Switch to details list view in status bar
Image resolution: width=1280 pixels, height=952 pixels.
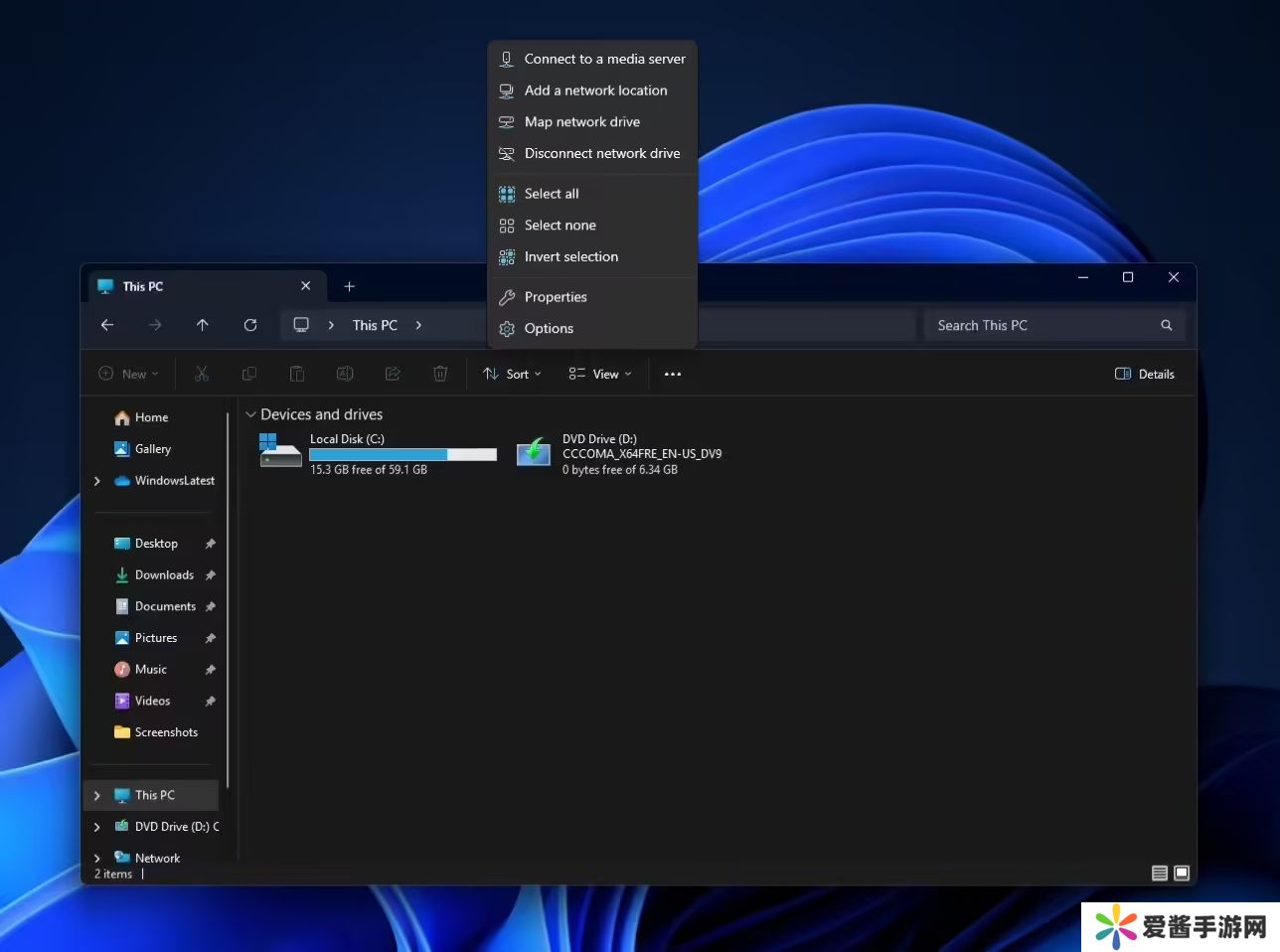point(1159,873)
